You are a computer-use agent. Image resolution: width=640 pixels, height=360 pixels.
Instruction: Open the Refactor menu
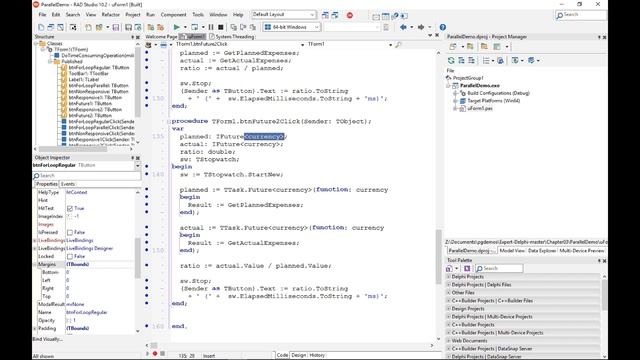(x=111, y=15)
